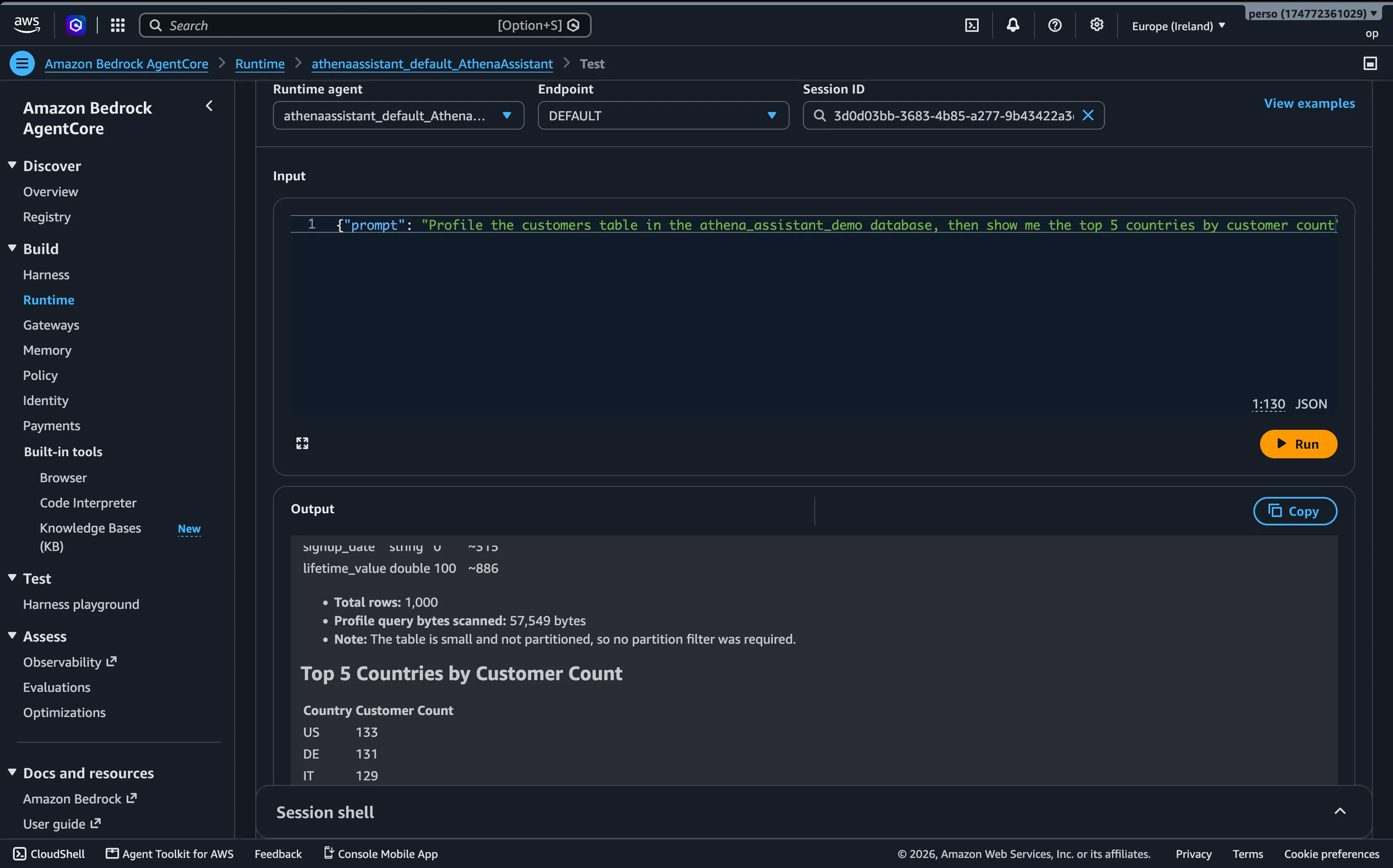Open the Endpoint DEFAULT dropdown
1393x868 pixels.
click(663, 115)
